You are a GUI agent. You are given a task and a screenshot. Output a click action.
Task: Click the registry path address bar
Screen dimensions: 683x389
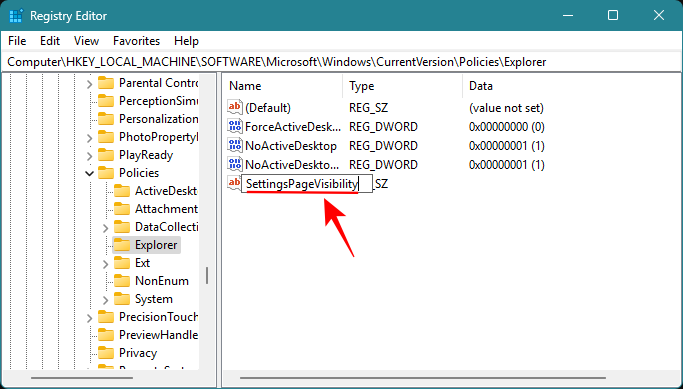[x=342, y=62]
